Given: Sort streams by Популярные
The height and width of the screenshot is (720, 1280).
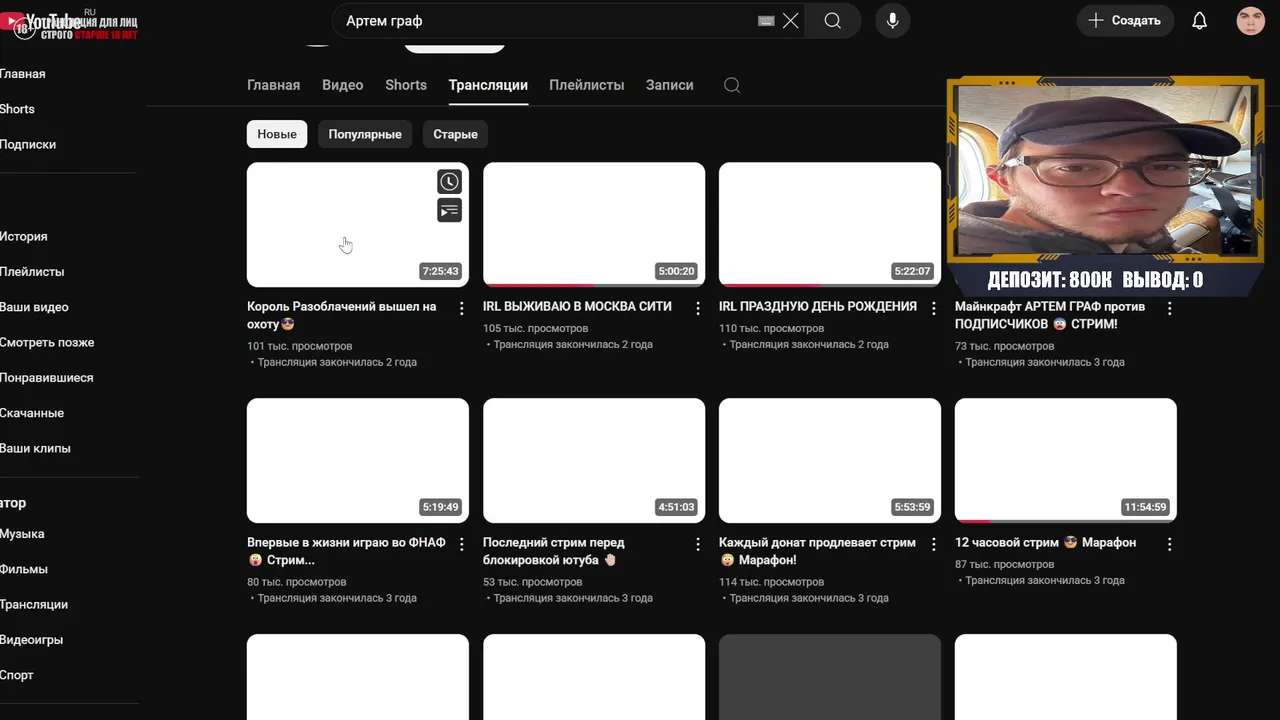Looking at the screenshot, I should point(365,134).
